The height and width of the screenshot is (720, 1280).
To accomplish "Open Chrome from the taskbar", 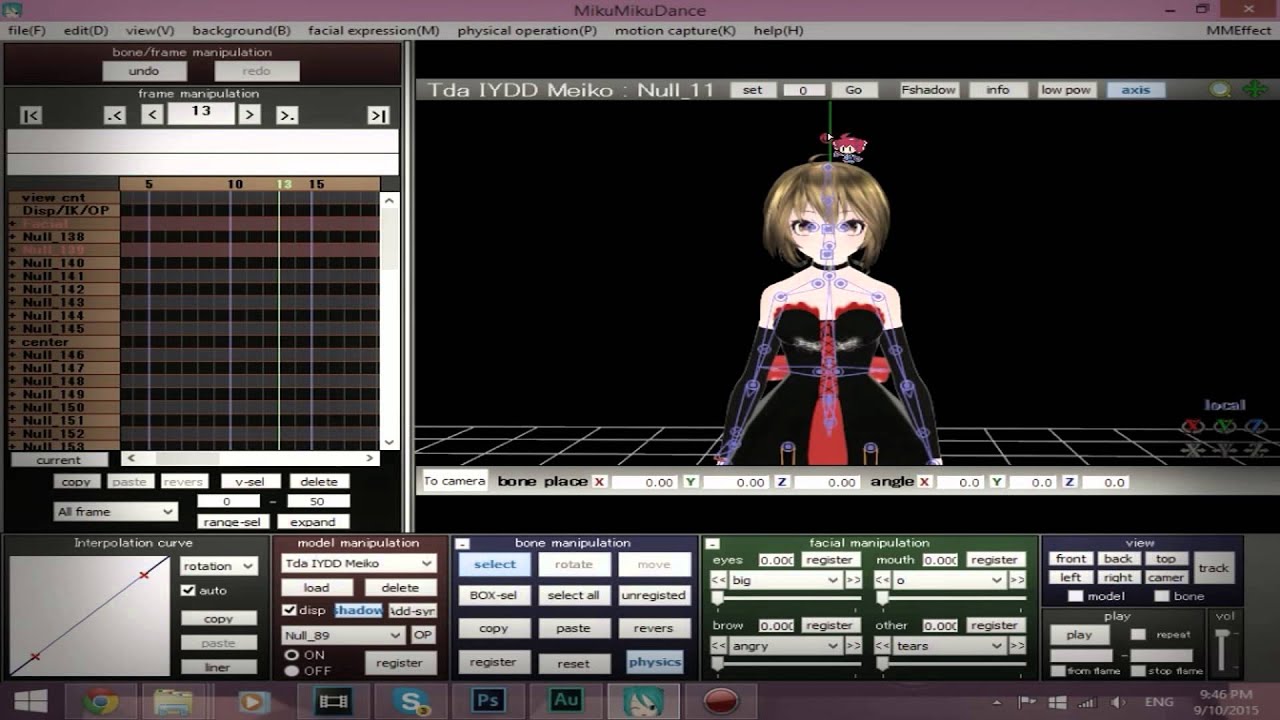I will click(101, 702).
